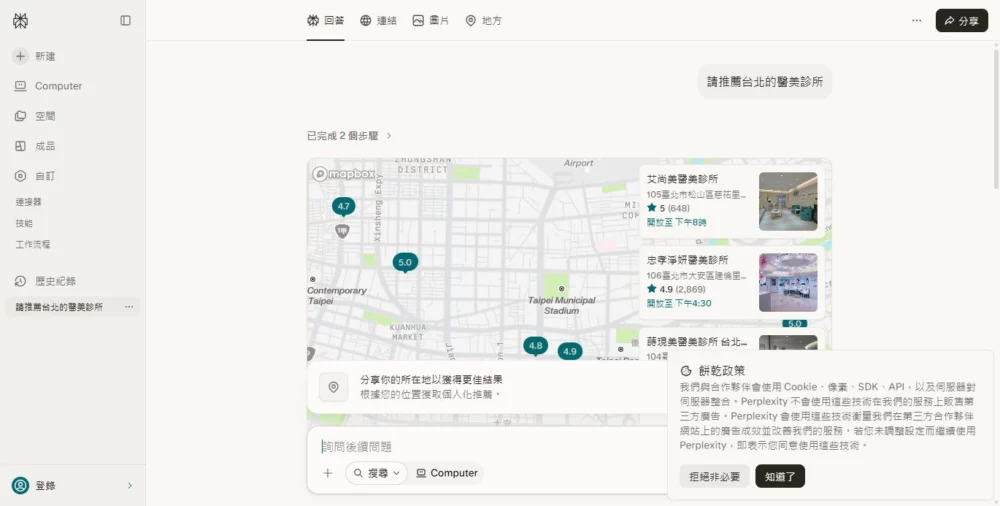This screenshot has width=1000, height=506.
Task: Open the 搜尋 mode dropdown
Action: (377, 473)
